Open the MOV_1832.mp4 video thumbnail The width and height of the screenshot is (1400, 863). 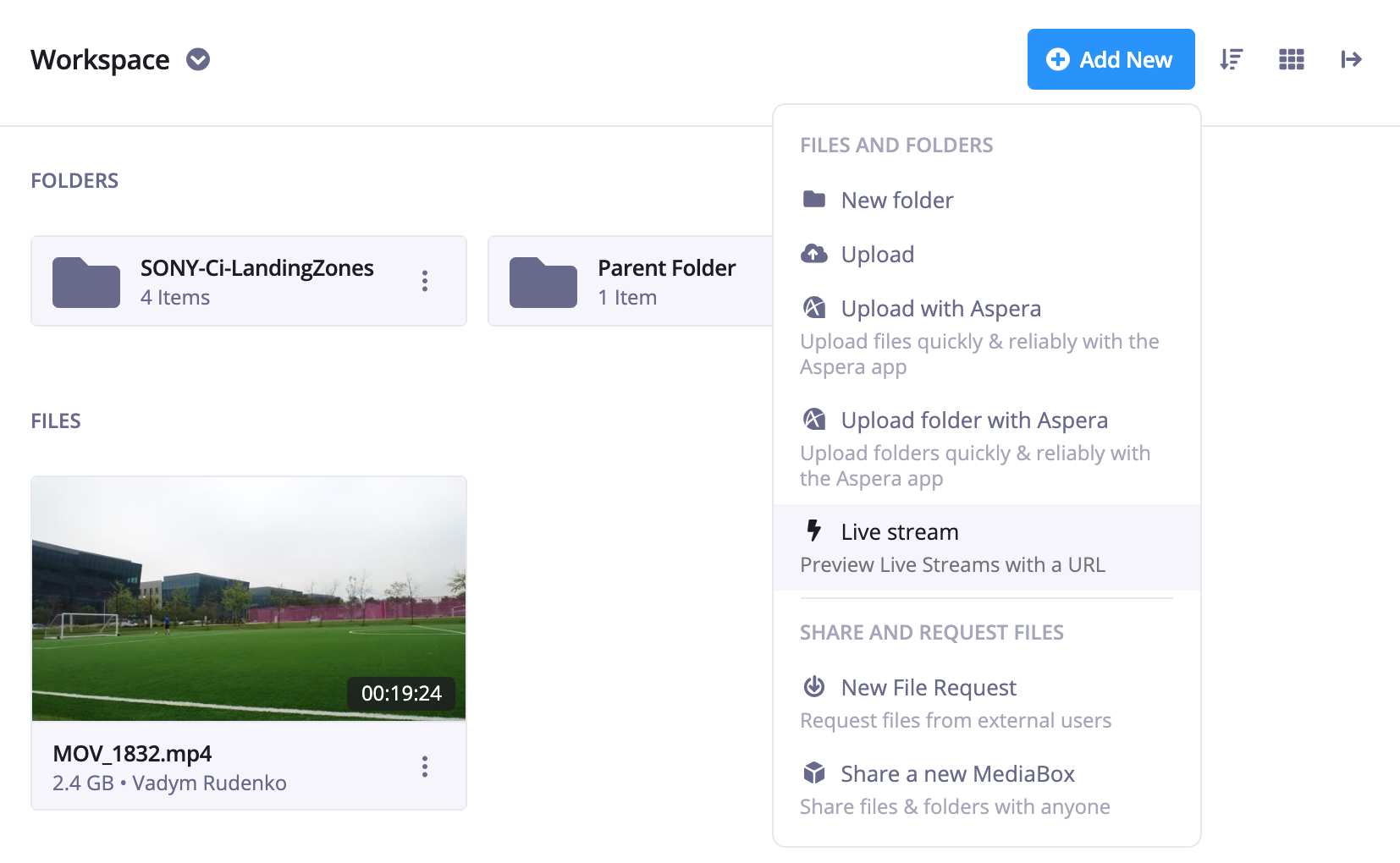(x=249, y=599)
